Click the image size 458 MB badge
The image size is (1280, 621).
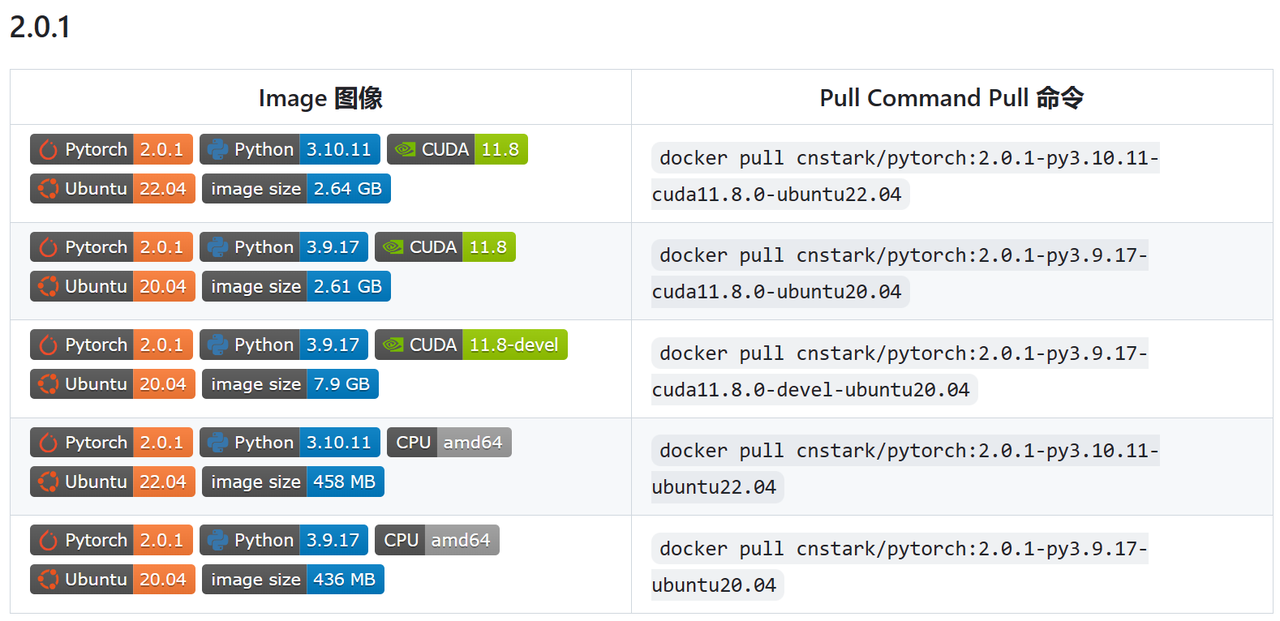click(293, 481)
